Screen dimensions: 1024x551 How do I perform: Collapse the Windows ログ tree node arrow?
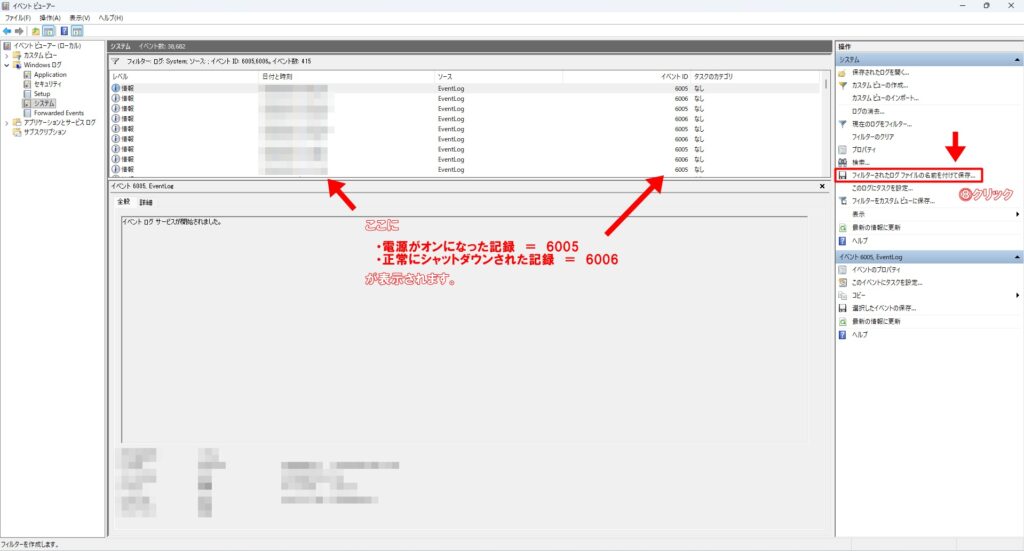coord(7,65)
